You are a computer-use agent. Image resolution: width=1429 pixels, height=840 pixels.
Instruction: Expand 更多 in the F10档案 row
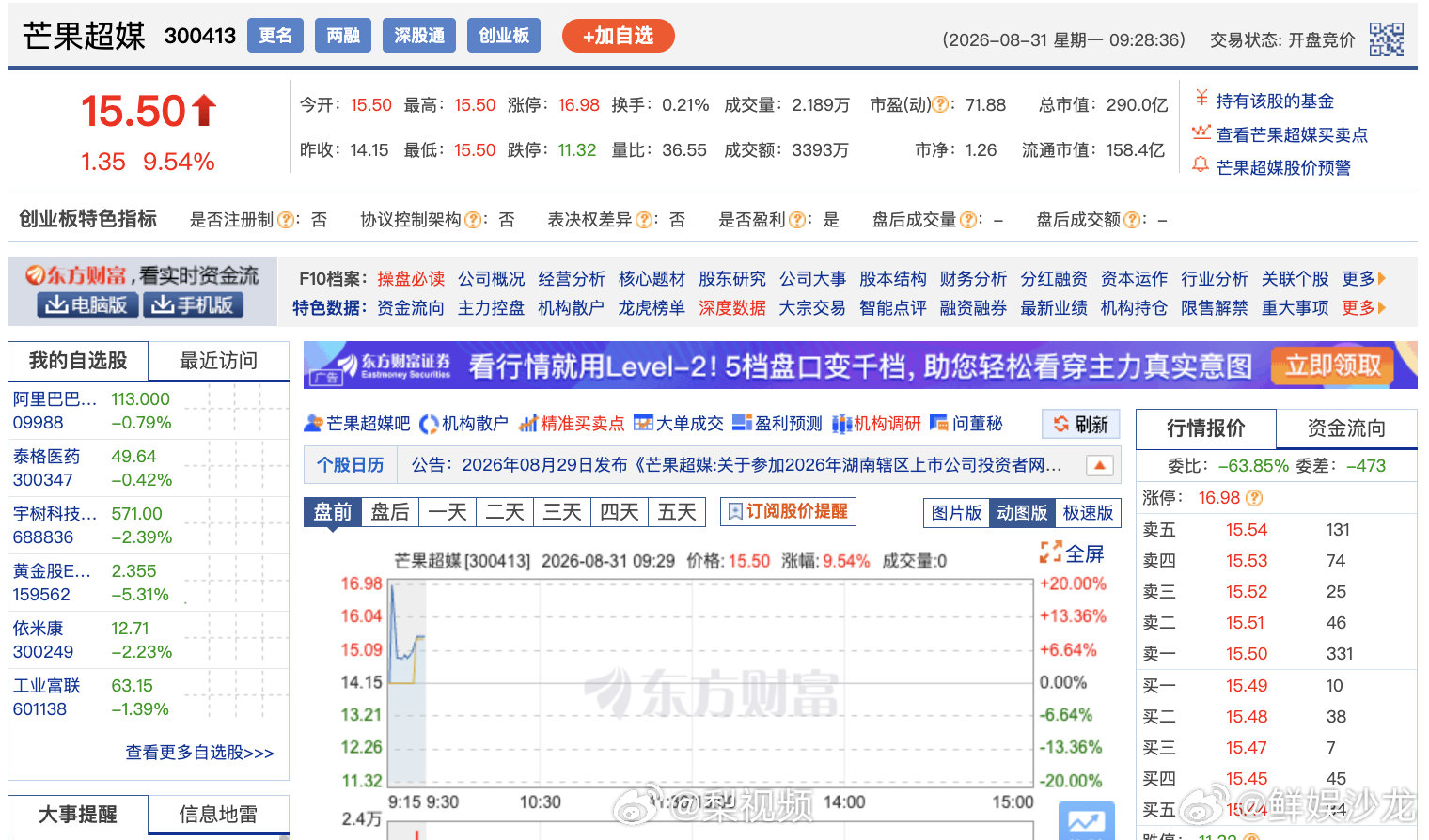(x=1363, y=279)
